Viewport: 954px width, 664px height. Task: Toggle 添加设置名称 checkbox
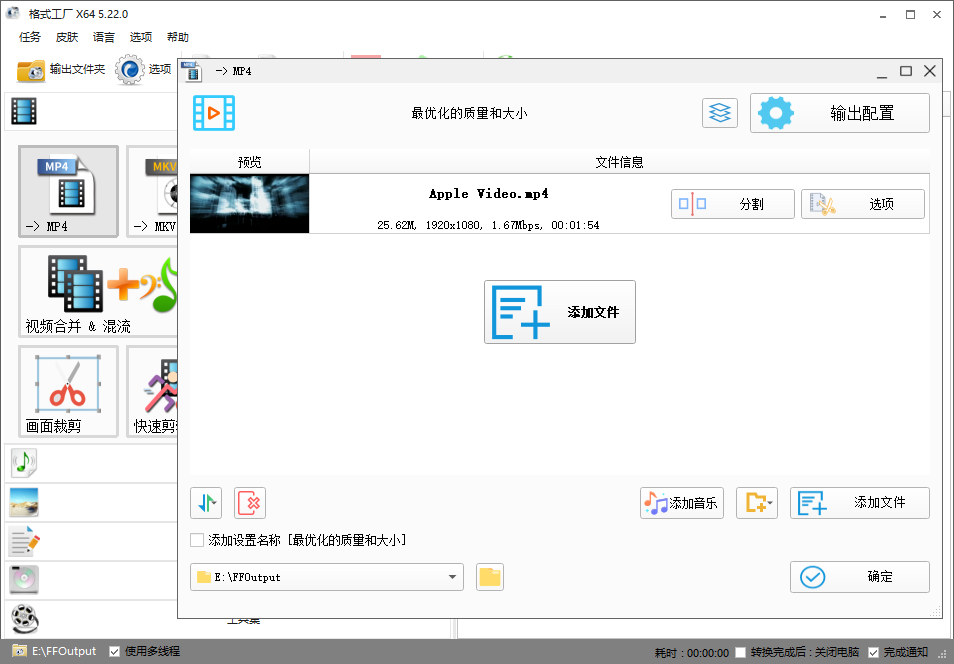pos(197,540)
